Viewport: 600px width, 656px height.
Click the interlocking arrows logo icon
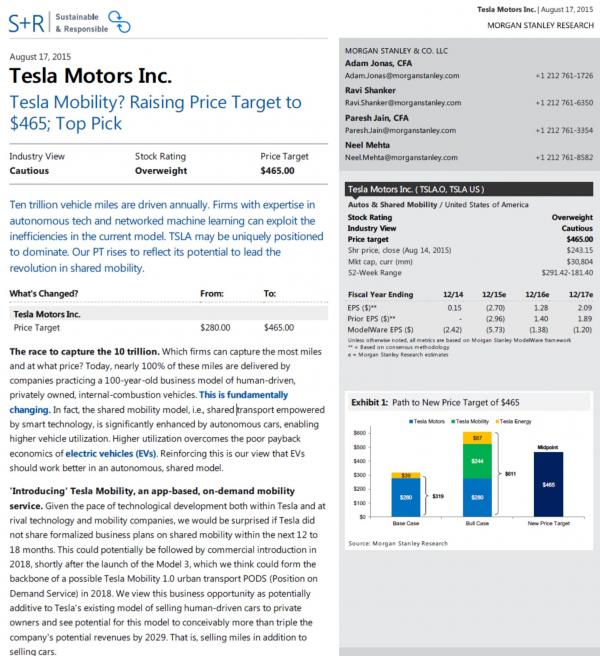(119, 22)
